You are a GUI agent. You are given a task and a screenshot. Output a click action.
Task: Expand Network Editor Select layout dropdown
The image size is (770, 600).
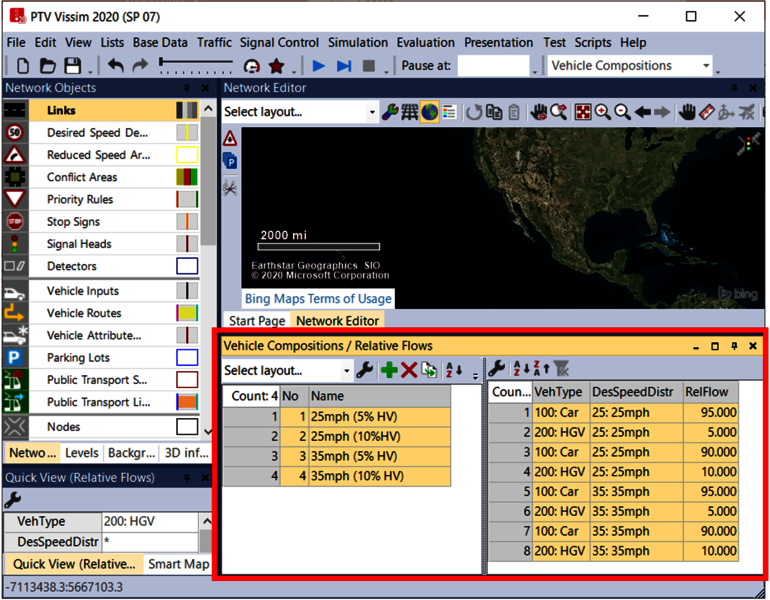click(x=372, y=112)
